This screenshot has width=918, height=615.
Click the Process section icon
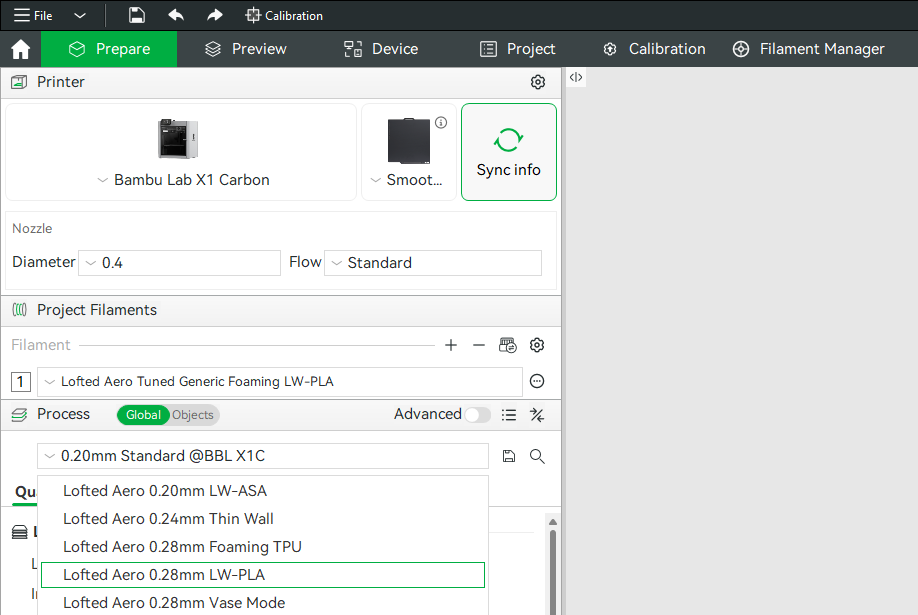(x=19, y=415)
